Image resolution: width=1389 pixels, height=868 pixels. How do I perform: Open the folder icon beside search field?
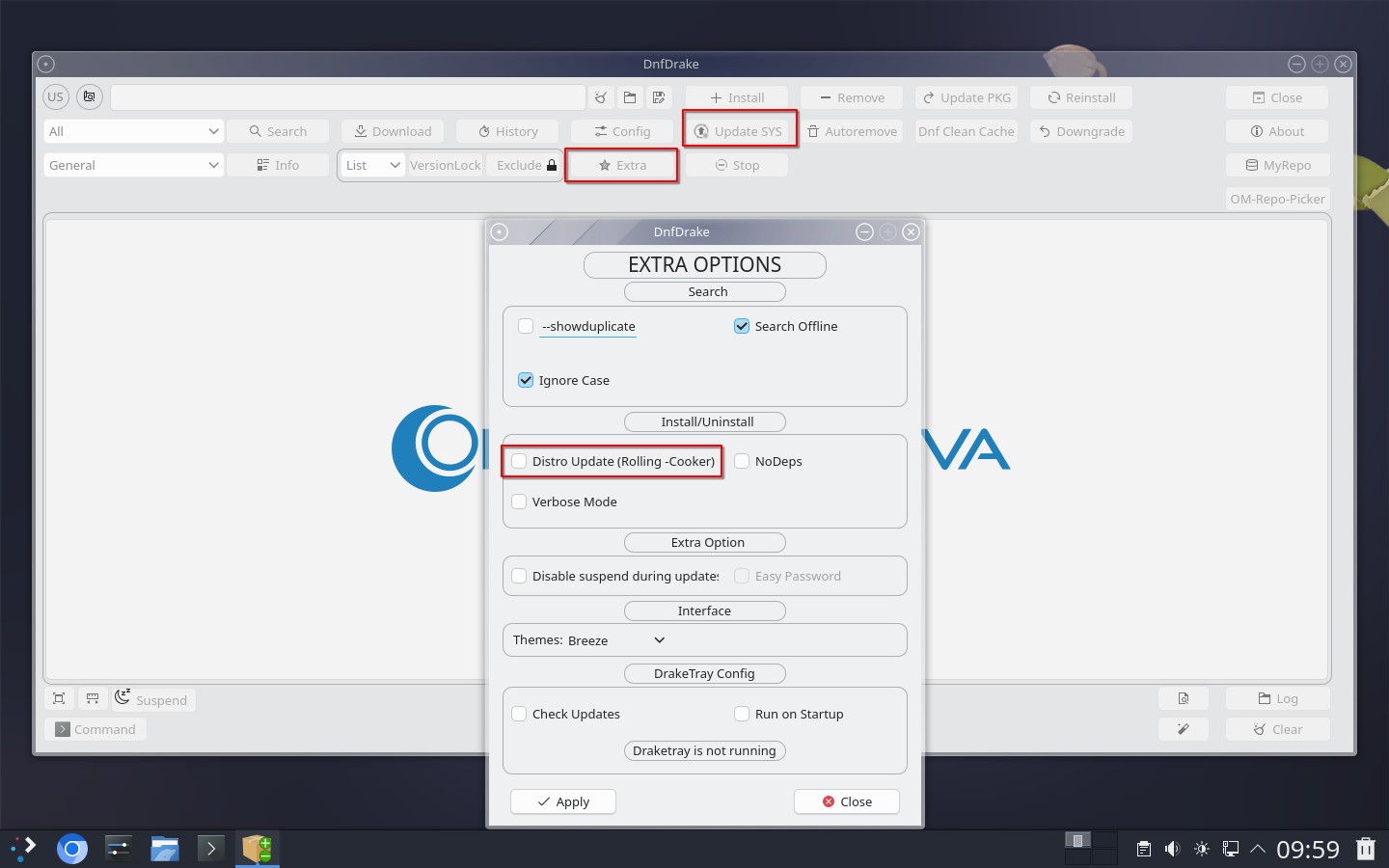(630, 97)
